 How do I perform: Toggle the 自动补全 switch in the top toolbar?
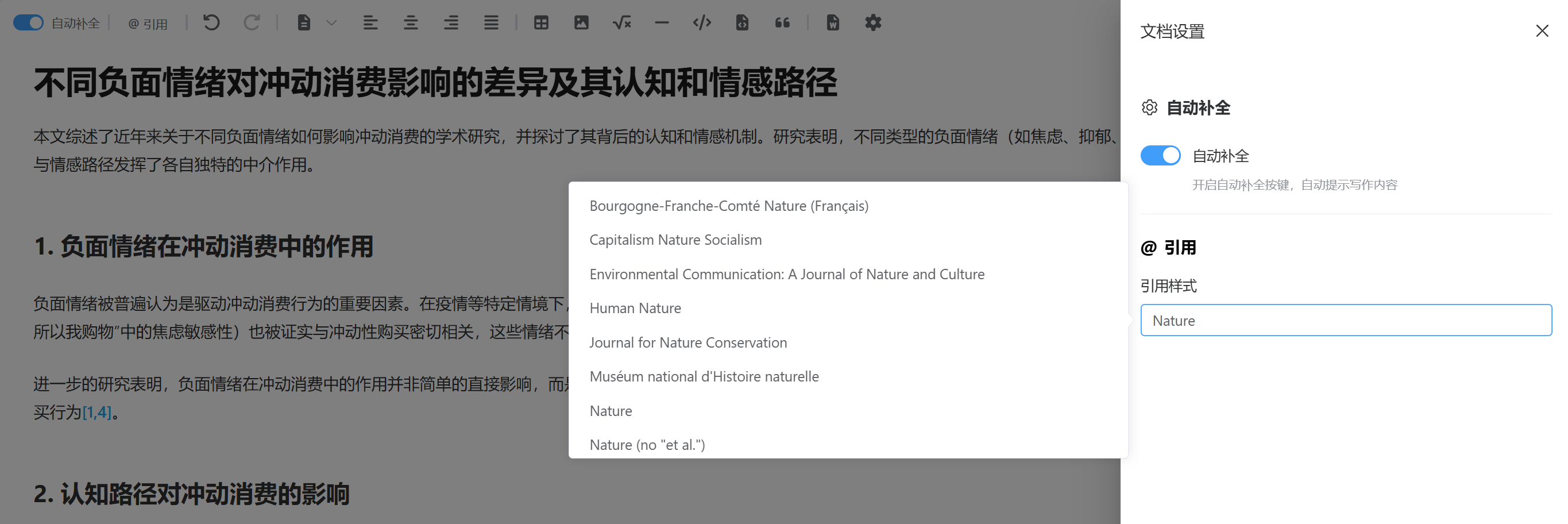tap(28, 23)
